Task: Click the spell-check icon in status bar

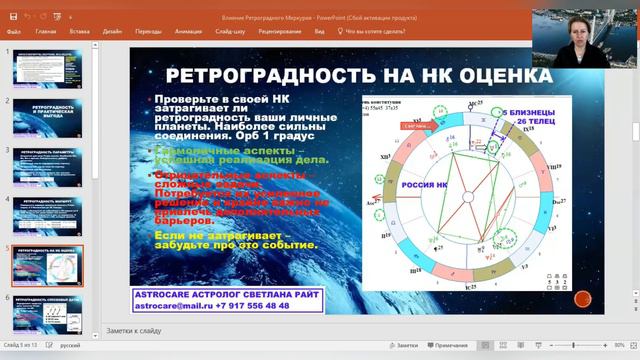Action: [x=49, y=345]
